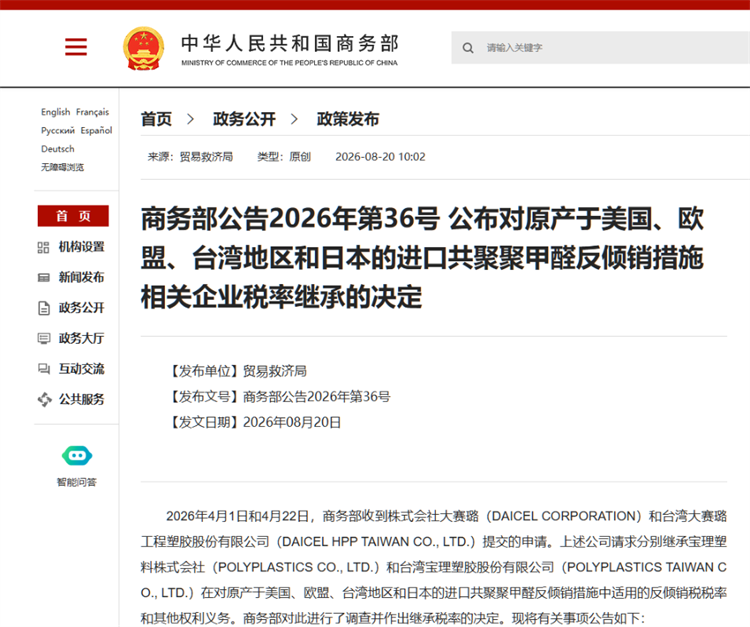This screenshot has width=750, height=627.
Task: Click the chevron after breadcrumb 首页
Action: pyautogui.click(x=190, y=119)
